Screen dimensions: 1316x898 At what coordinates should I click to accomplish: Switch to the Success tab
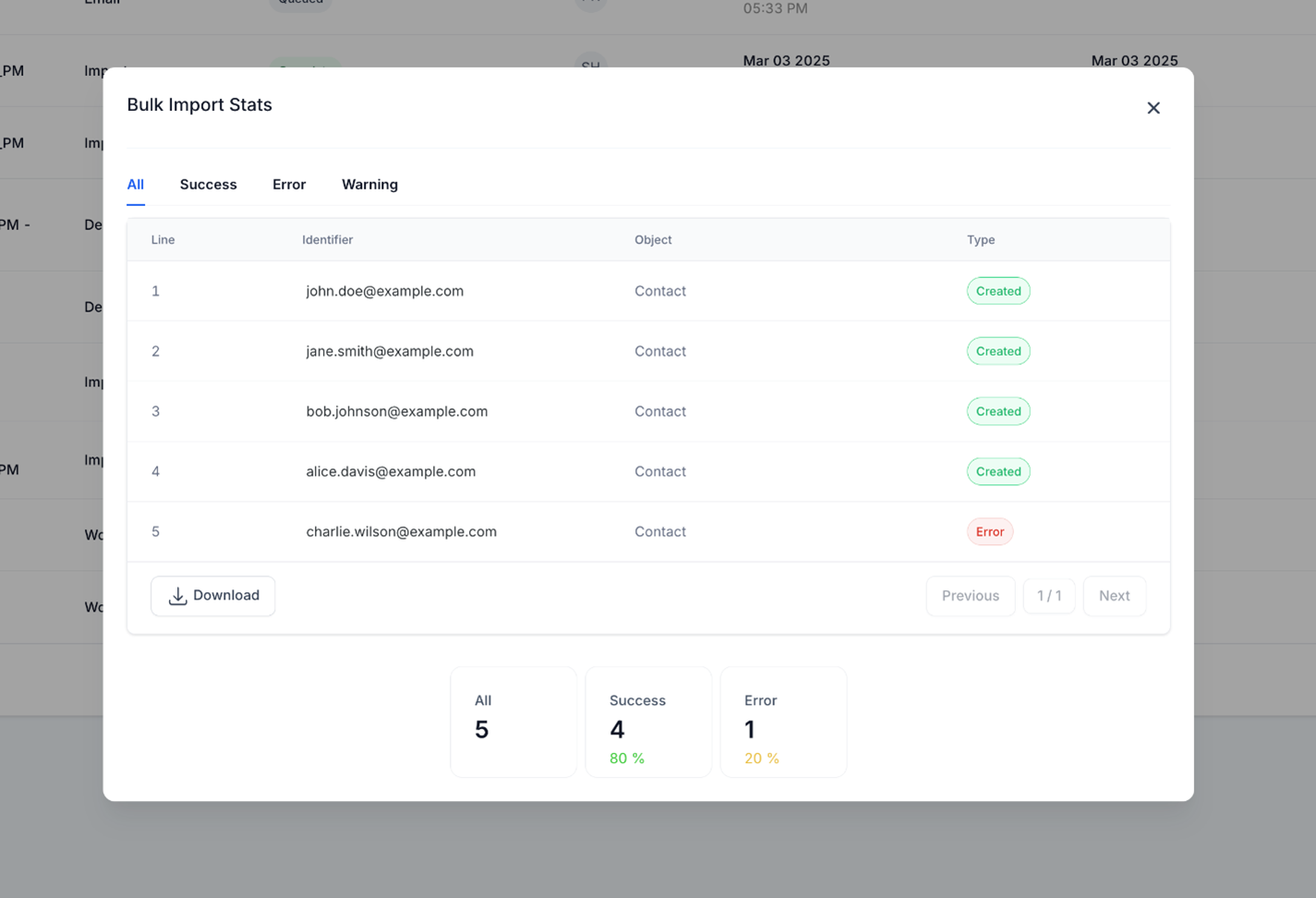click(x=209, y=185)
